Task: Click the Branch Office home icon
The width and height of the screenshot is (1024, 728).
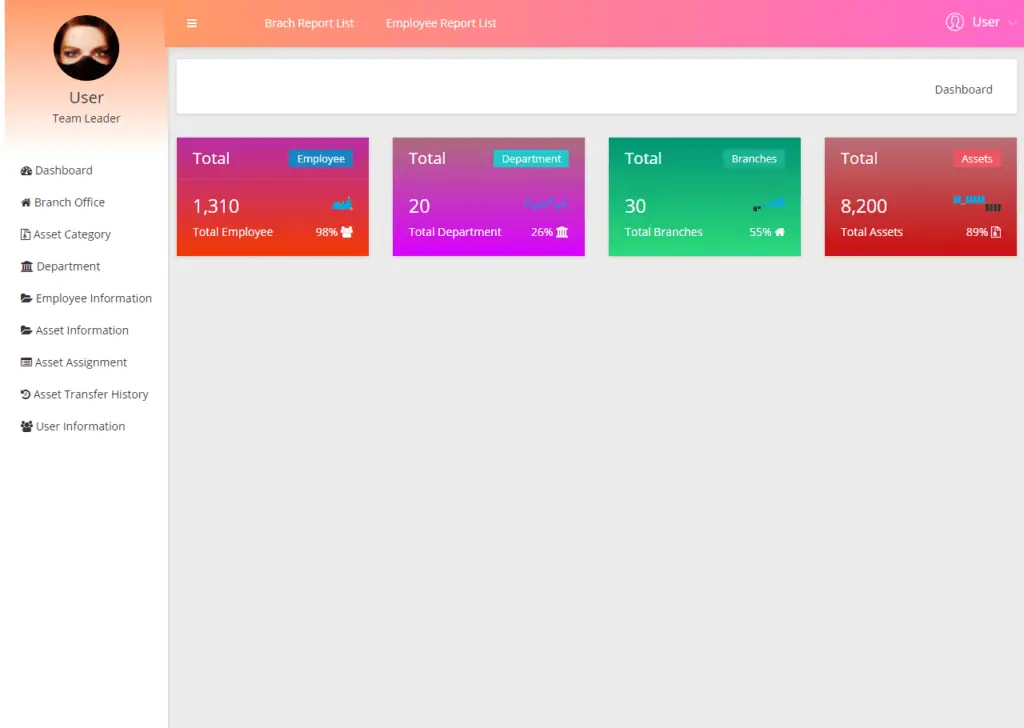Action: [25, 202]
